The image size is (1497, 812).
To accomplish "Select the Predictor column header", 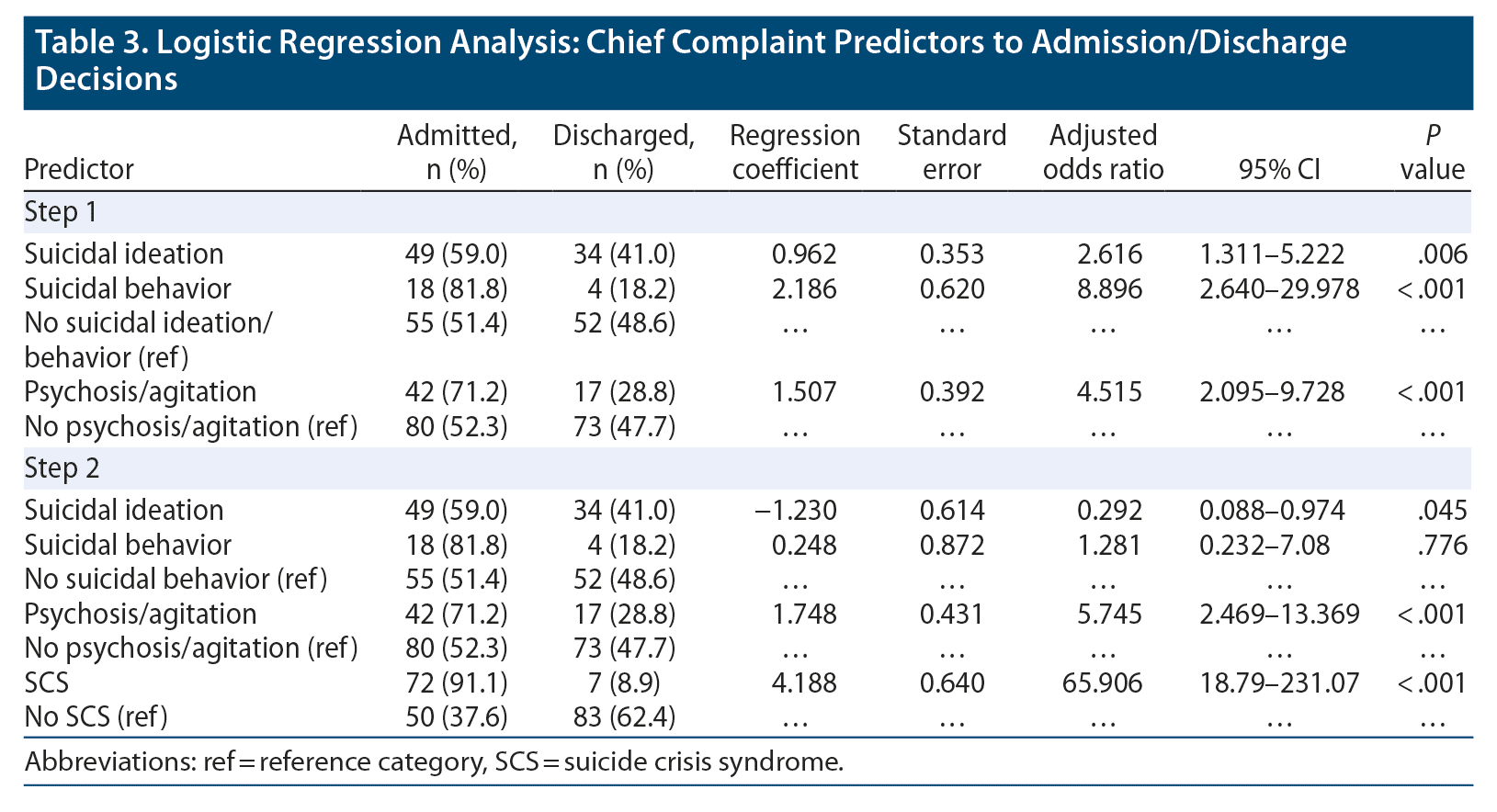I will [79, 169].
